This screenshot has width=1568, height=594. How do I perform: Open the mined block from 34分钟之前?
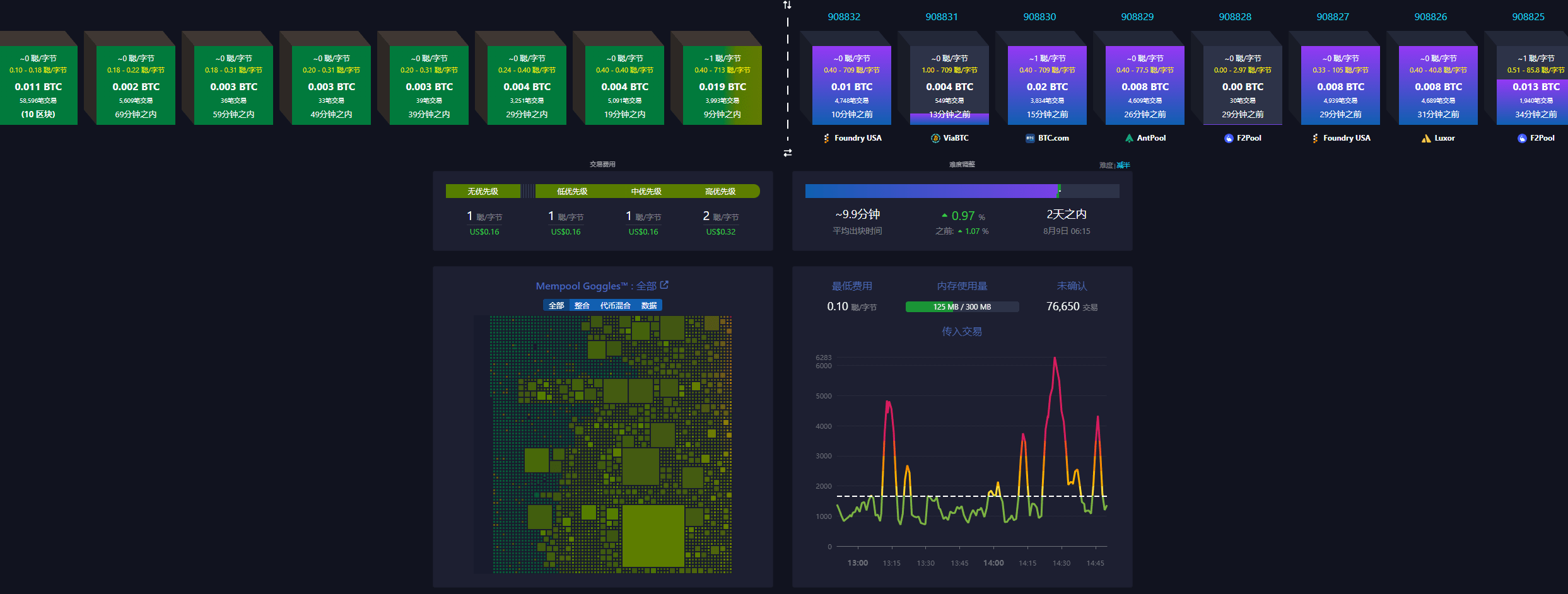pyautogui.click(x=1533, y=85)
